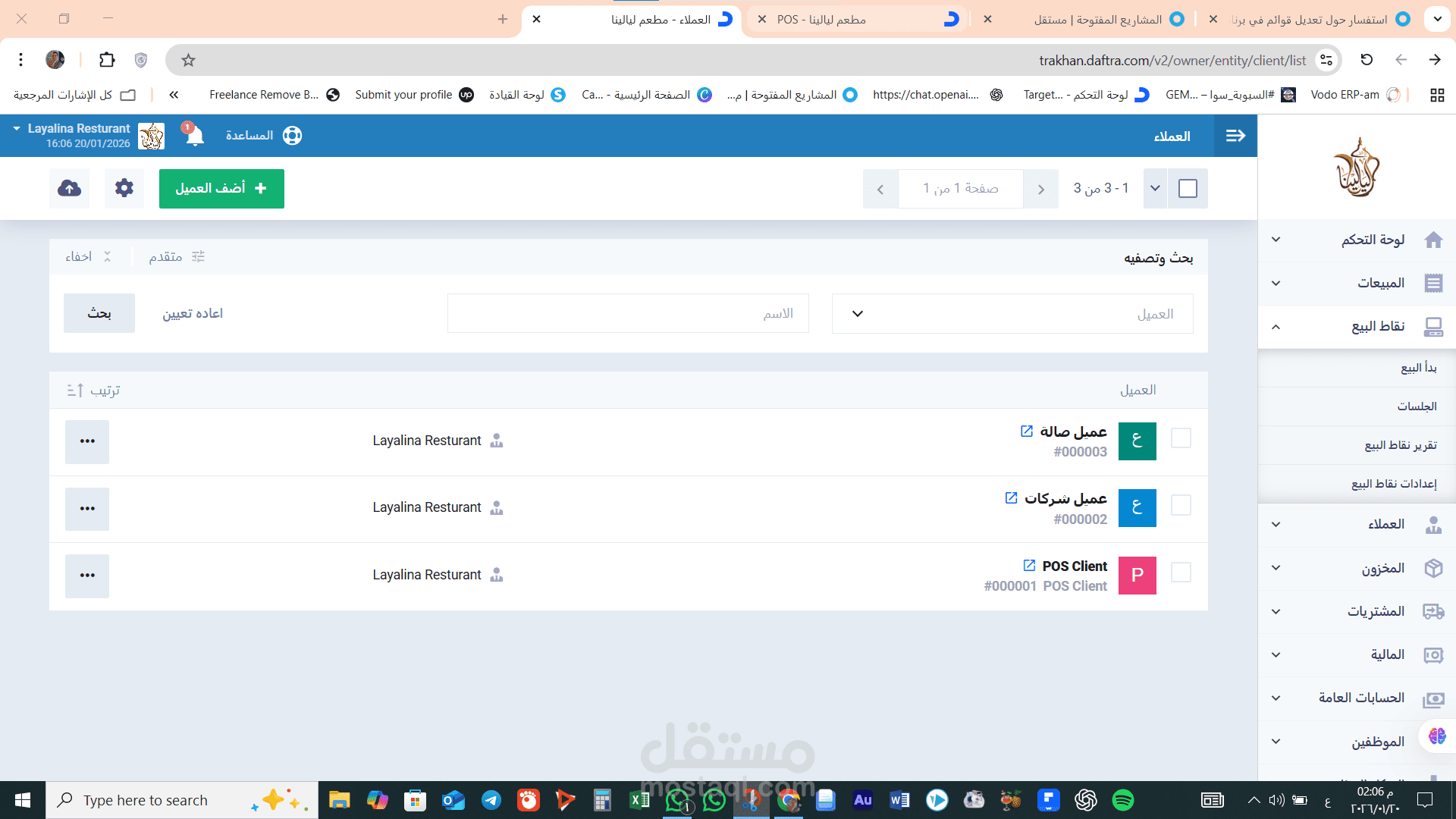Open external link for عميل صاله
The height and width of the screenshot is (819, 1456).
coord(1027,431)
